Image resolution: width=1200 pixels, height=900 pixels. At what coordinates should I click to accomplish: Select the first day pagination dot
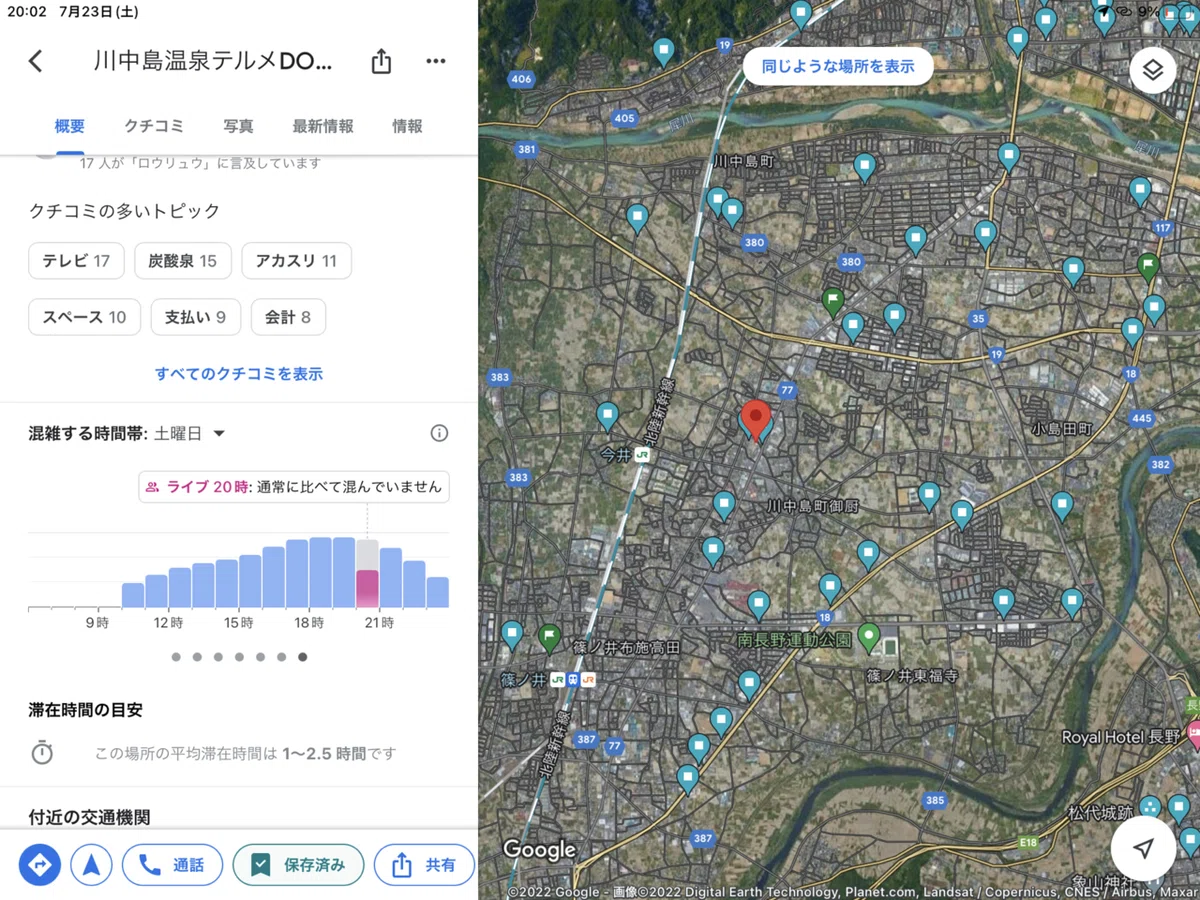coord(176,657)
